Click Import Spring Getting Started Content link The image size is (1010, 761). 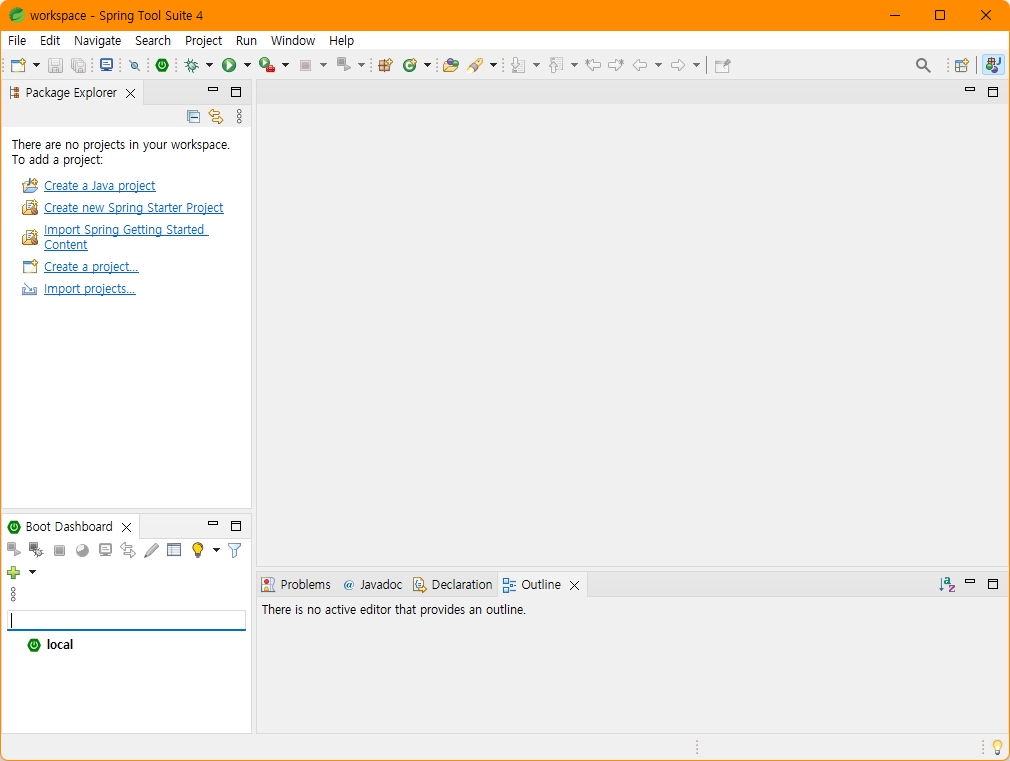tap(126, 237)
